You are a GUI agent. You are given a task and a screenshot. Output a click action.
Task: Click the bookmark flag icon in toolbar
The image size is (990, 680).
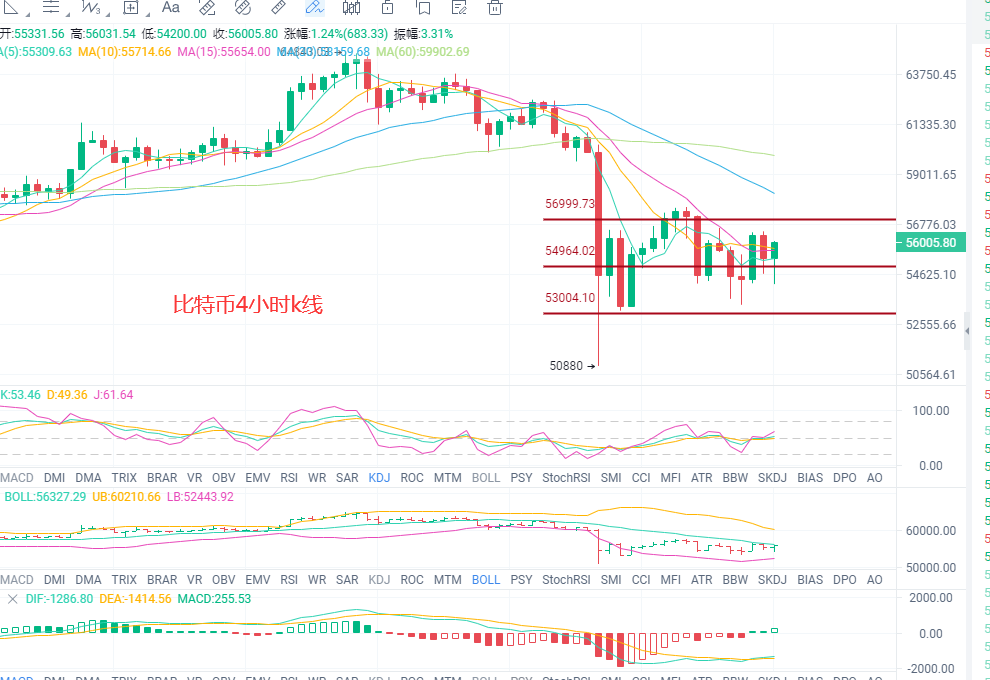tap(423, 8)
